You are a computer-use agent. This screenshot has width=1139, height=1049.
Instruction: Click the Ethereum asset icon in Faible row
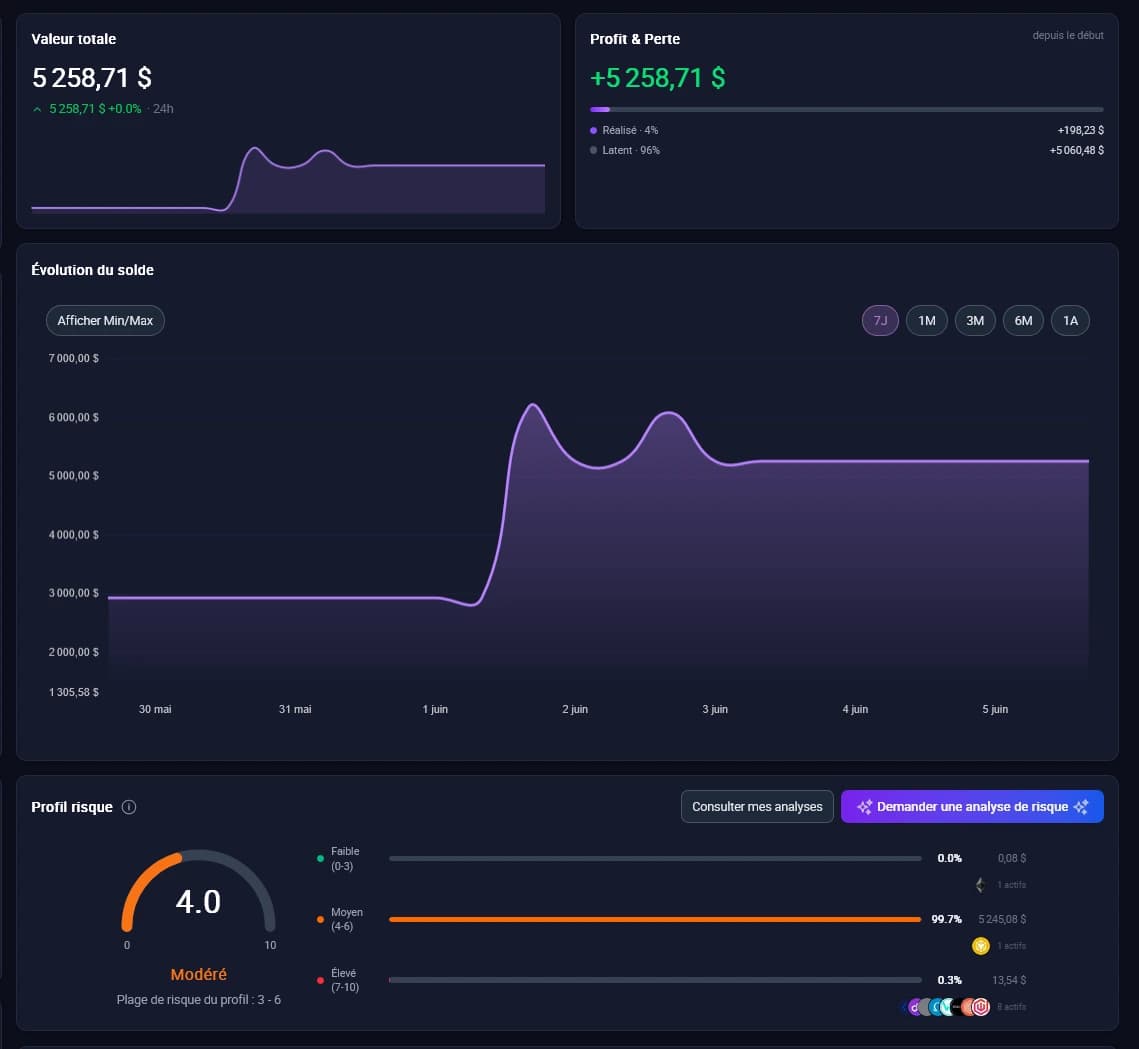pyautogui.click(x=980, y=885)
